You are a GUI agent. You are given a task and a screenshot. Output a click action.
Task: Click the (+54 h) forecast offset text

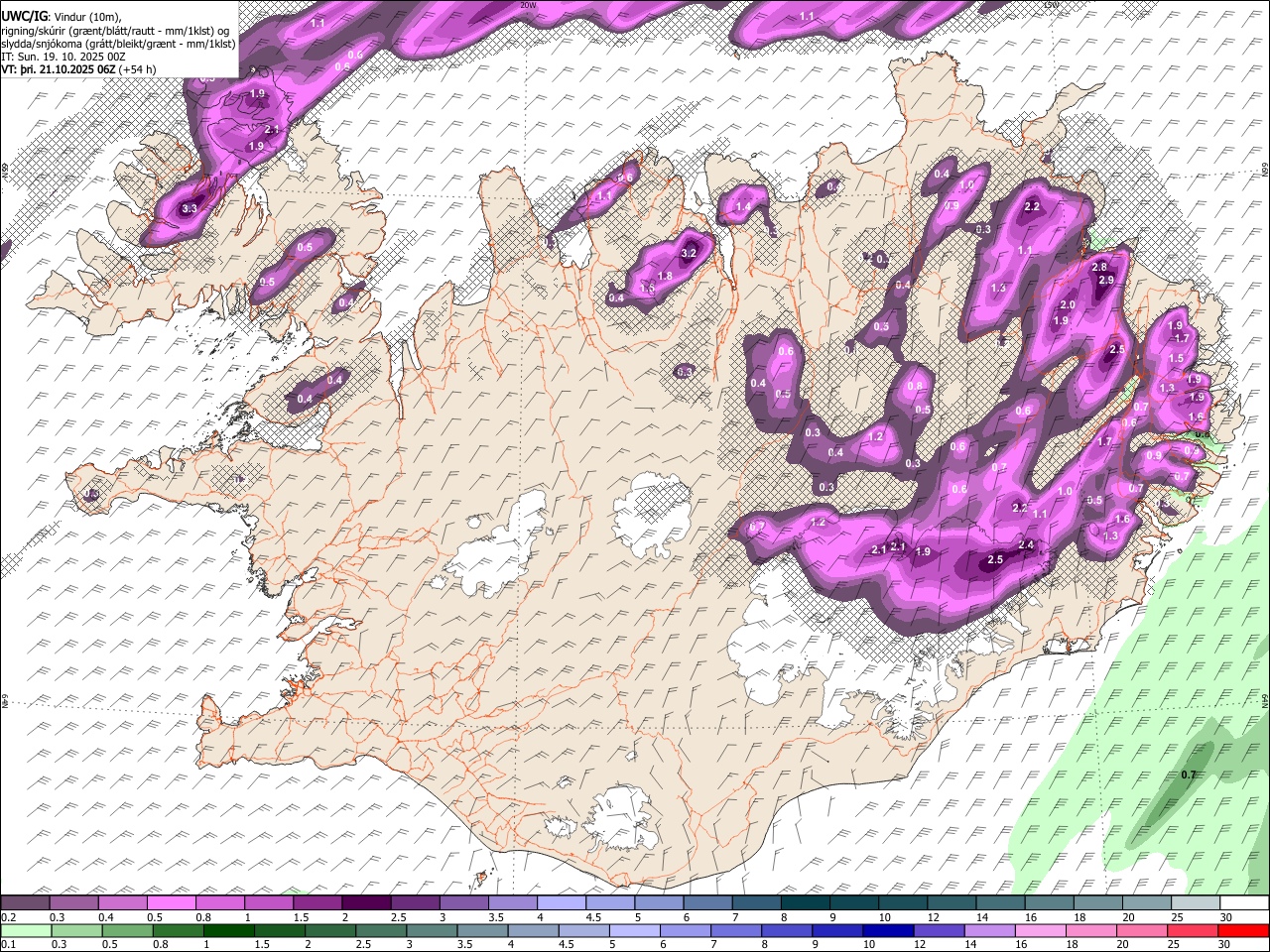138,69
